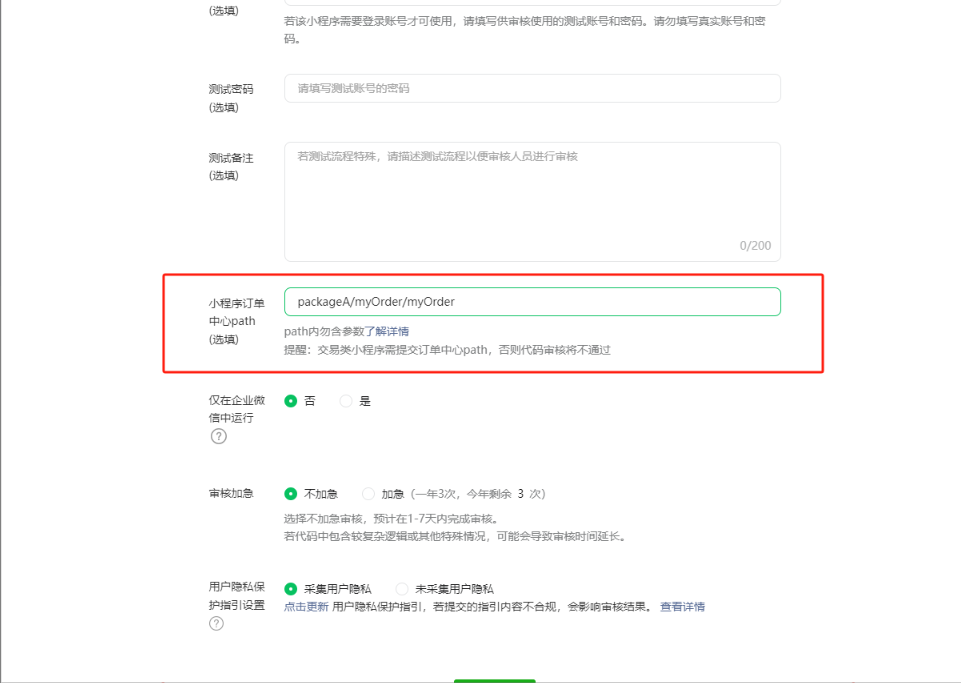Focus the 测试密码 input field
This screenshot has width=961, height=683.
pyautogui.click(x=532, y=88)
